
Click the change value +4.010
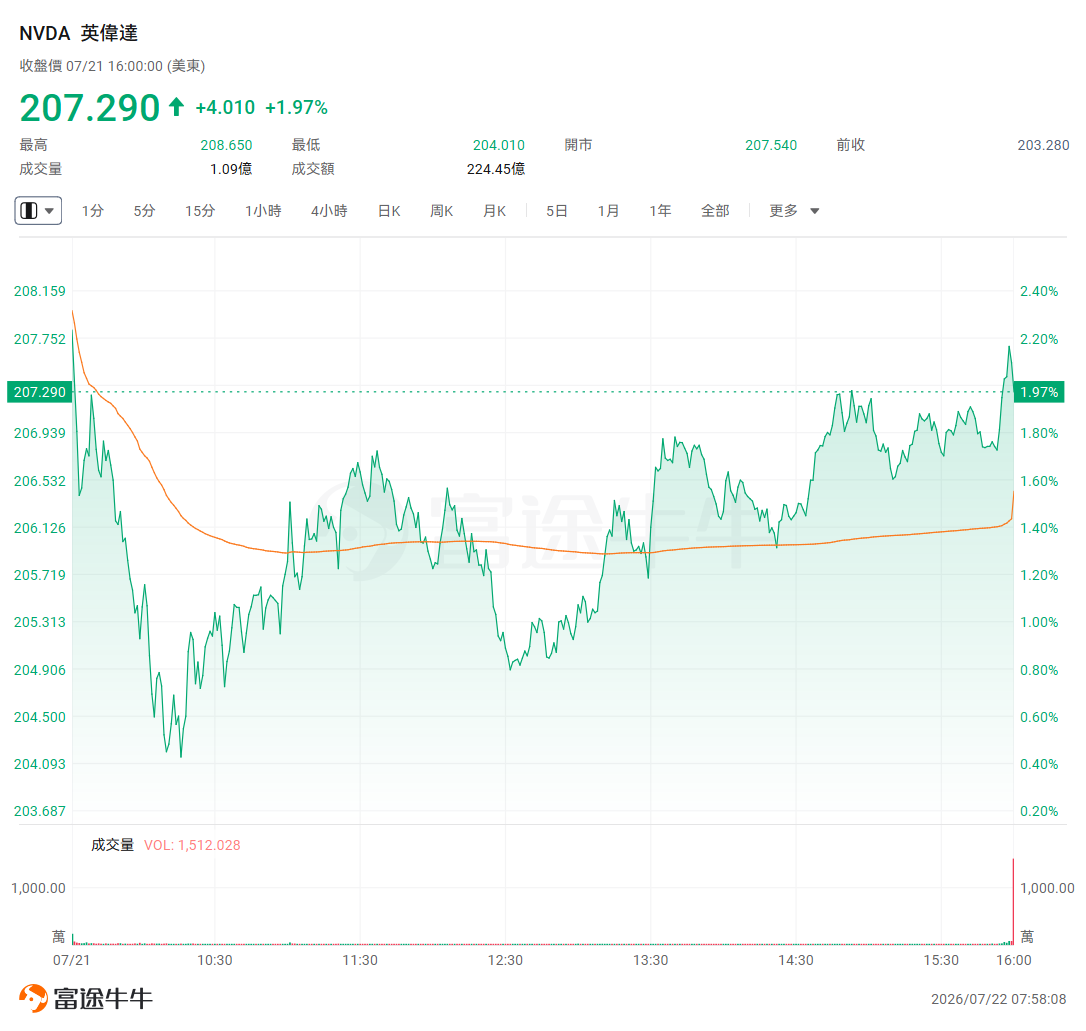(225, 107)
